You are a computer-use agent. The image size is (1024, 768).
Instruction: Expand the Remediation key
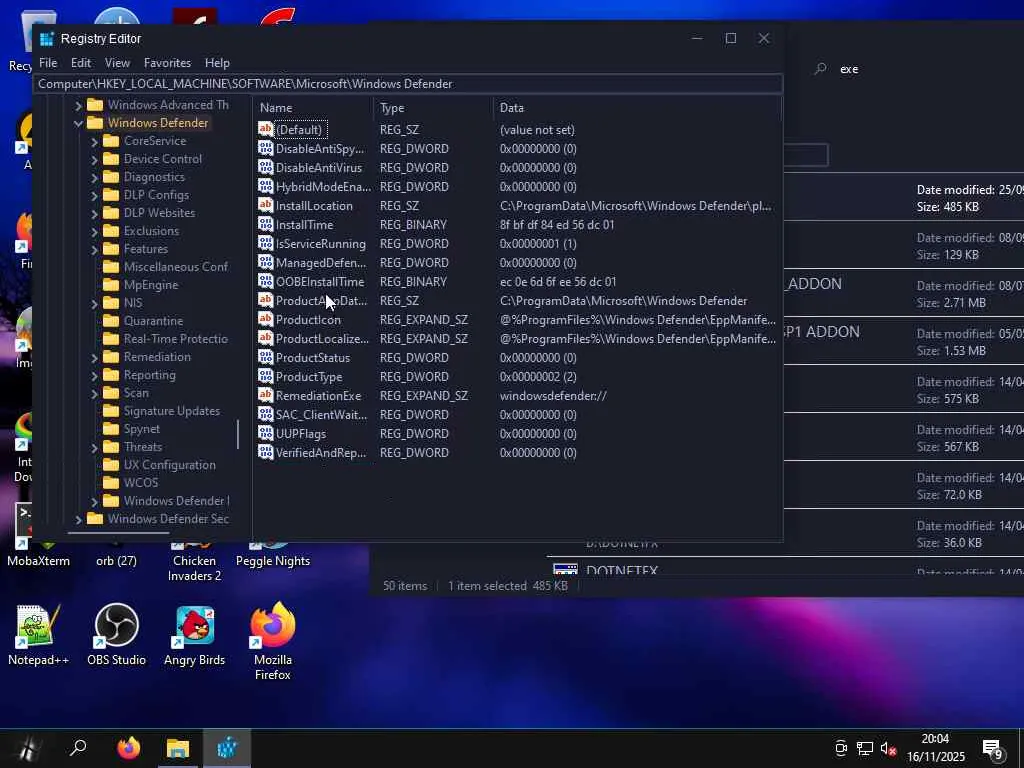[x=94, y=357]
